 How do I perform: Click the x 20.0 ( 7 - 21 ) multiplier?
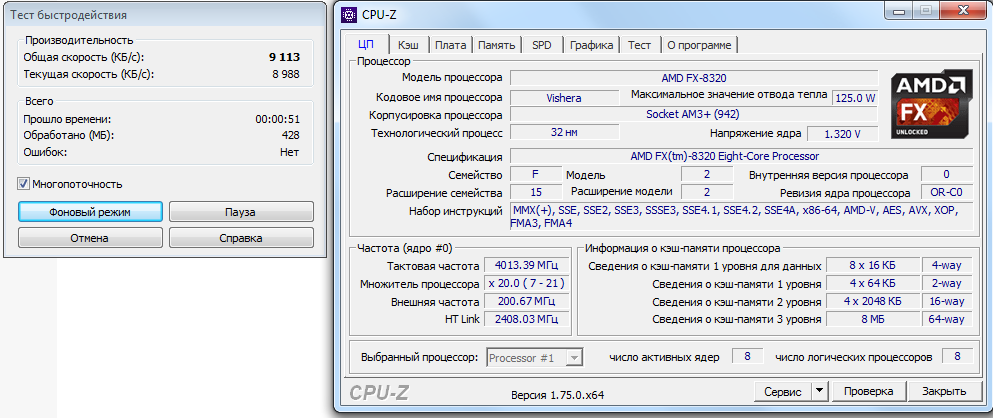click(x=527, y=283)
